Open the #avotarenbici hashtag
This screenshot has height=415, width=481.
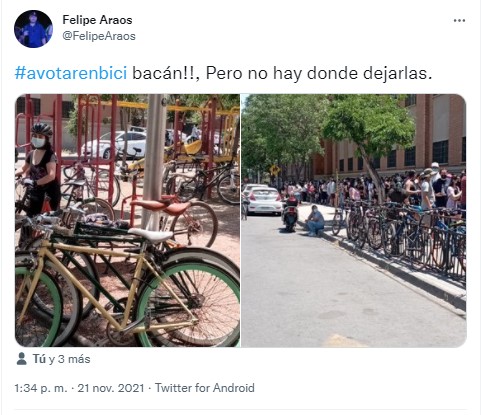(71, 73)
